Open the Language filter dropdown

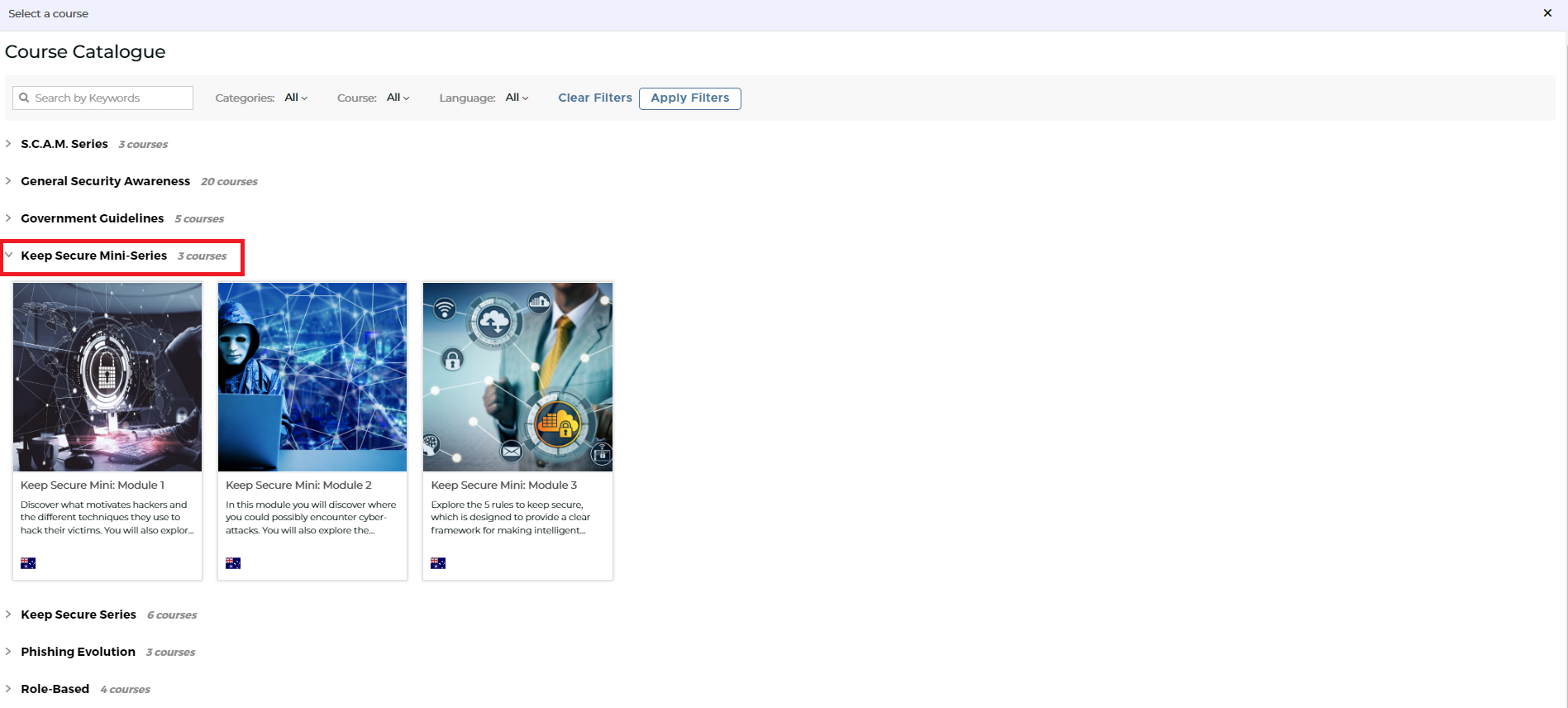(517, 98)
